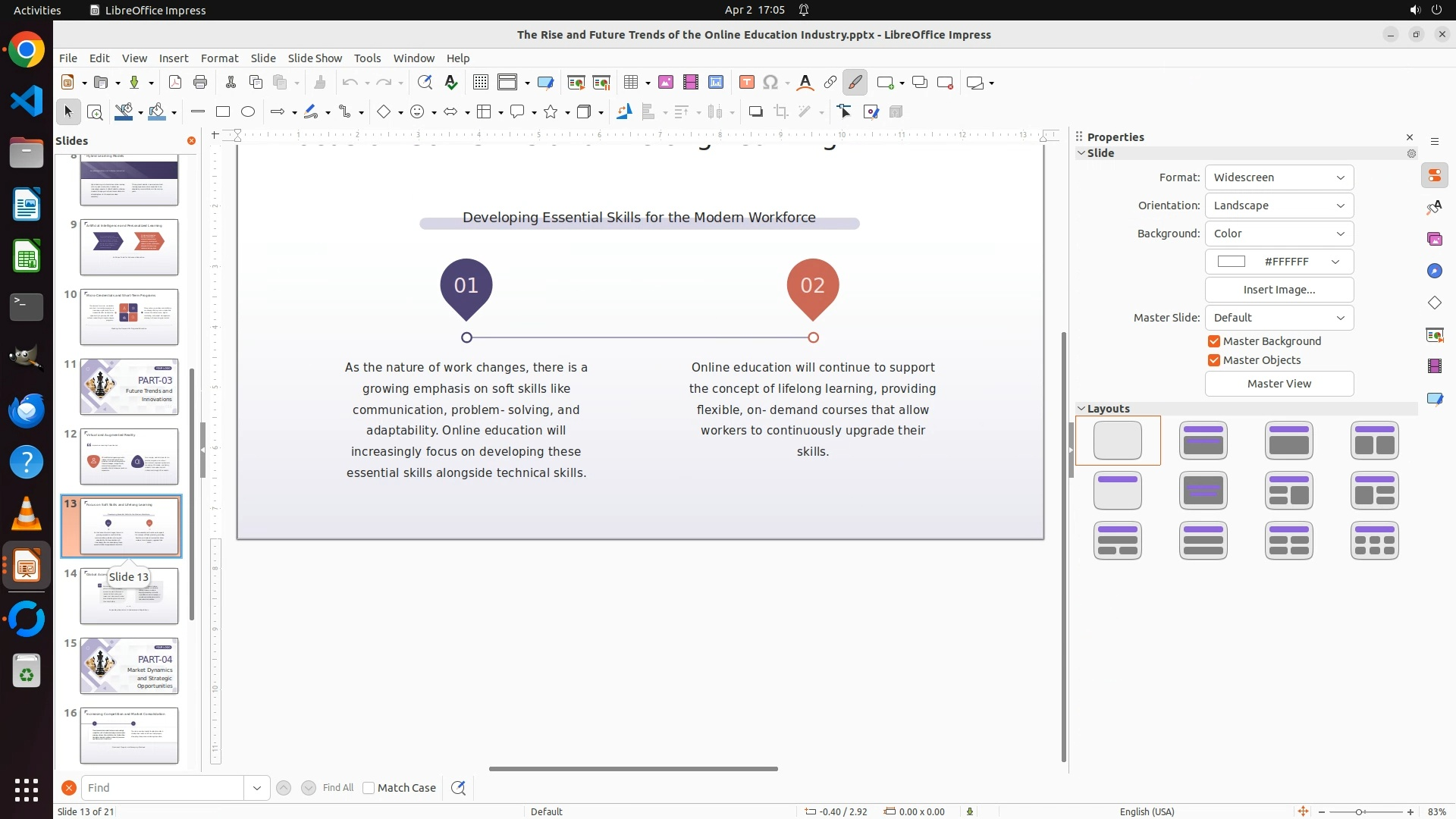
Task: Open the Format Widescreen dropdown
Action: pyautogui.click(x=1279, y=177)
